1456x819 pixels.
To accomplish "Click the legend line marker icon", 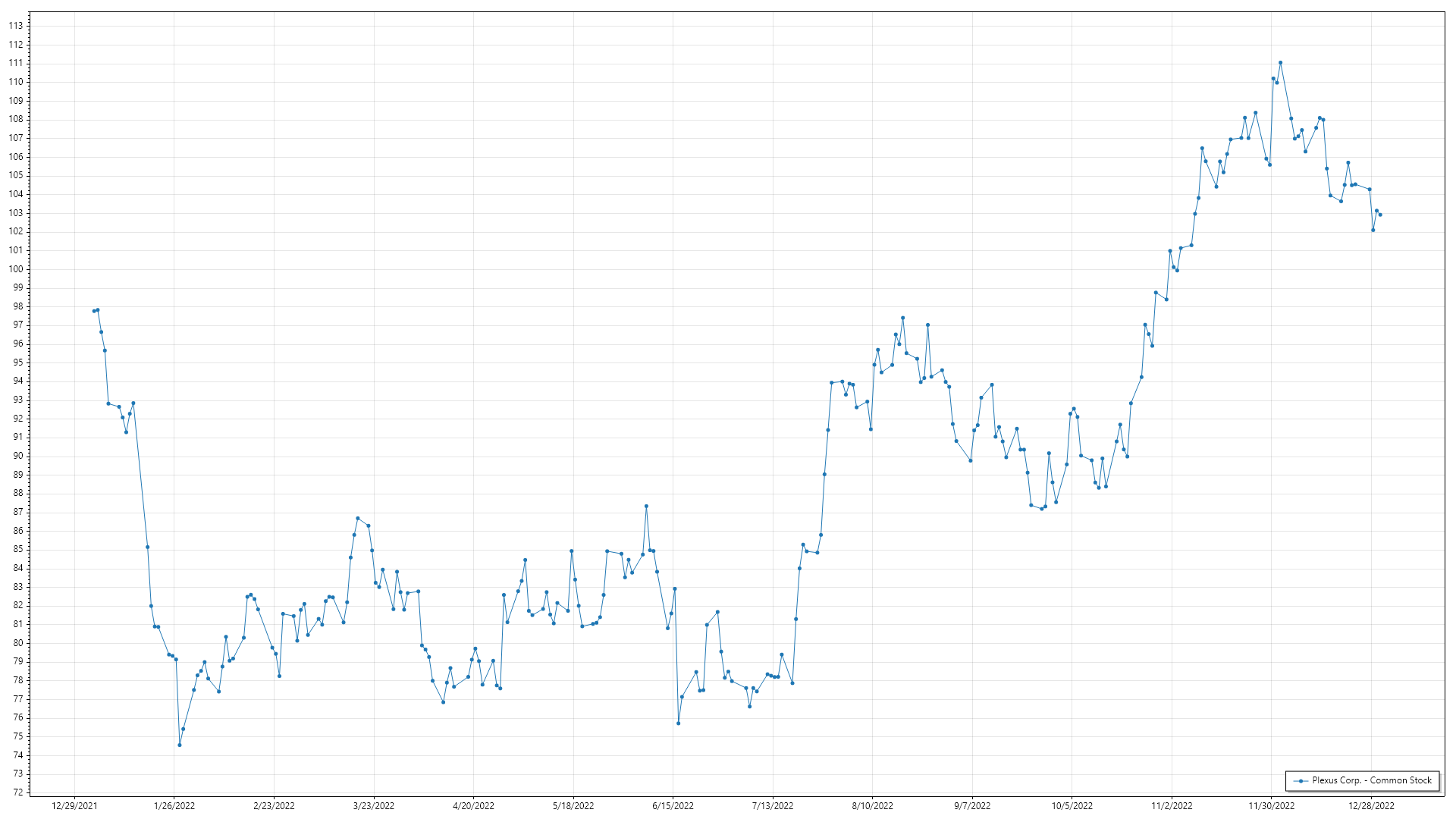I will coord(1301,781).
